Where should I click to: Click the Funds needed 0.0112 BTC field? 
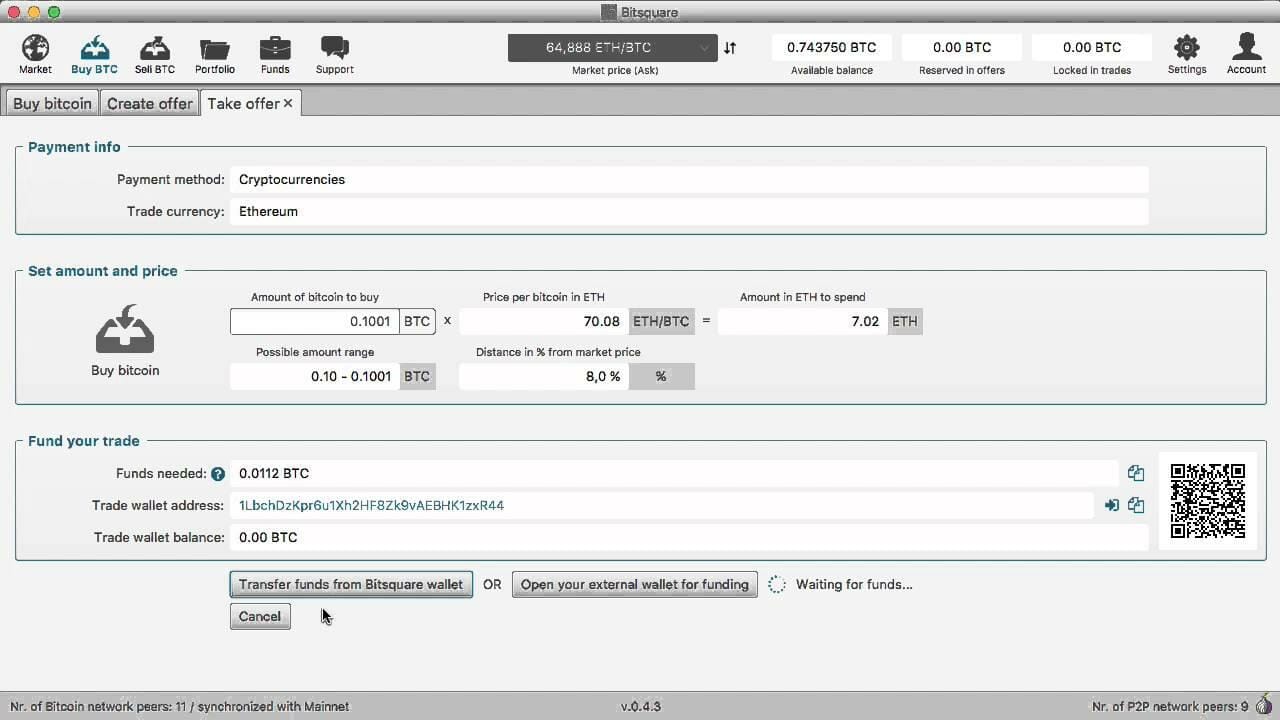[x=674, y=473]
